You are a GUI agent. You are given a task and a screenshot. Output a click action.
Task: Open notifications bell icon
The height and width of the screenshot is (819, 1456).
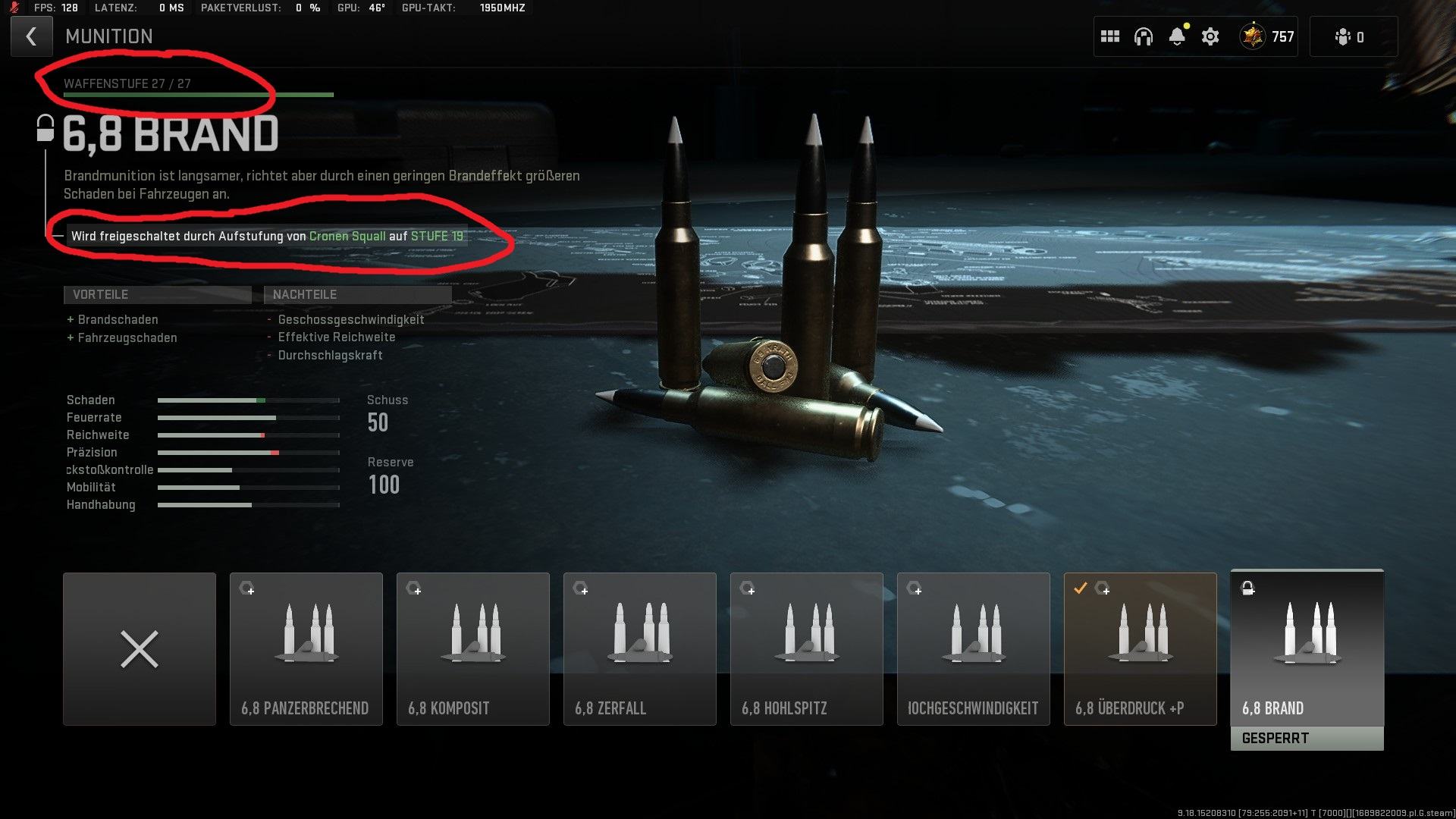click(x=1177, y=36)
